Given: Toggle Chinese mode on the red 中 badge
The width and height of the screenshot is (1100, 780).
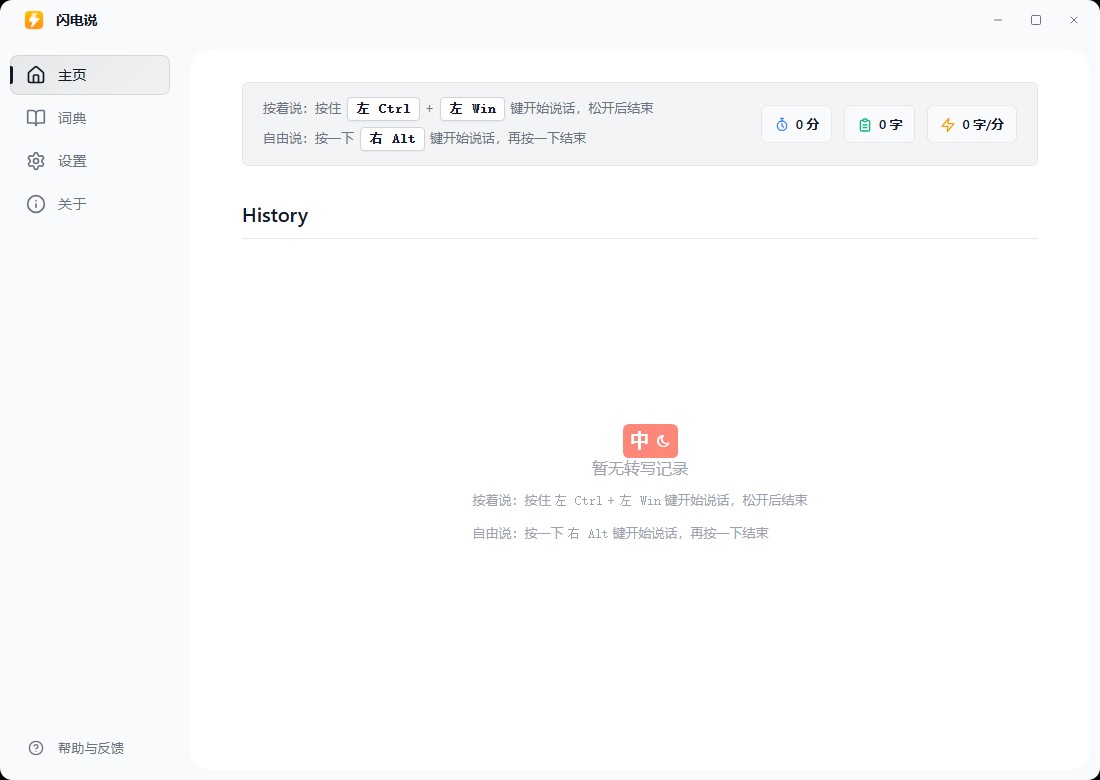Looking at the screenshot, I should click(641, 440).
